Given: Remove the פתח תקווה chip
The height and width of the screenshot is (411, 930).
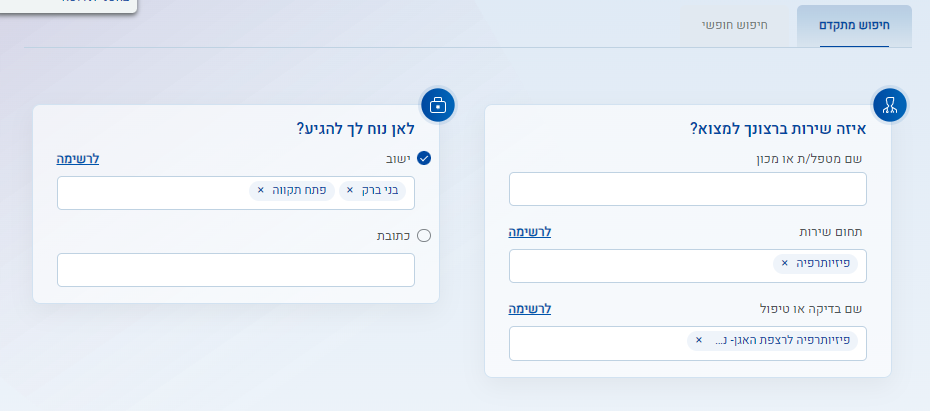Looking at the screenshot, I should click(261, 190).
